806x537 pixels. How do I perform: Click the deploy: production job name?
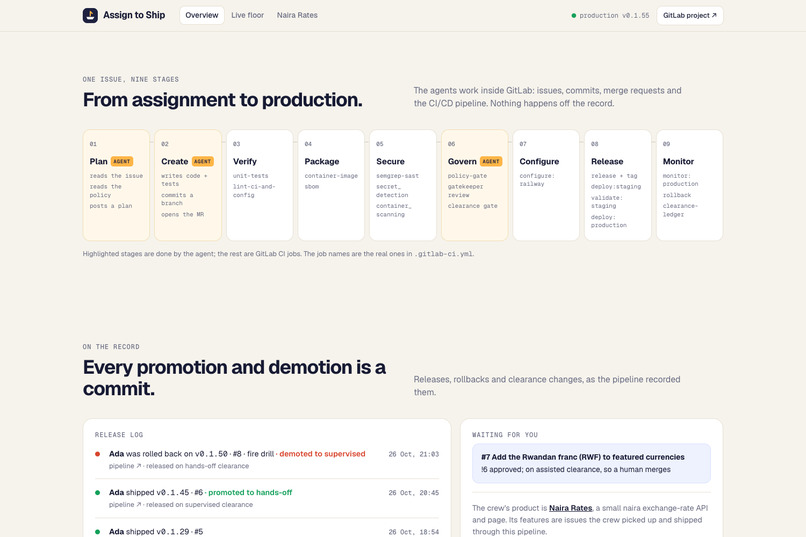coord(609,221)
